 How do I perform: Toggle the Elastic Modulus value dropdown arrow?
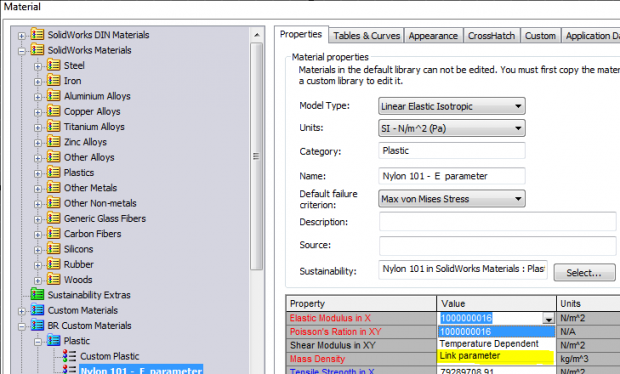pyautogui.click(x=548, y=318)
